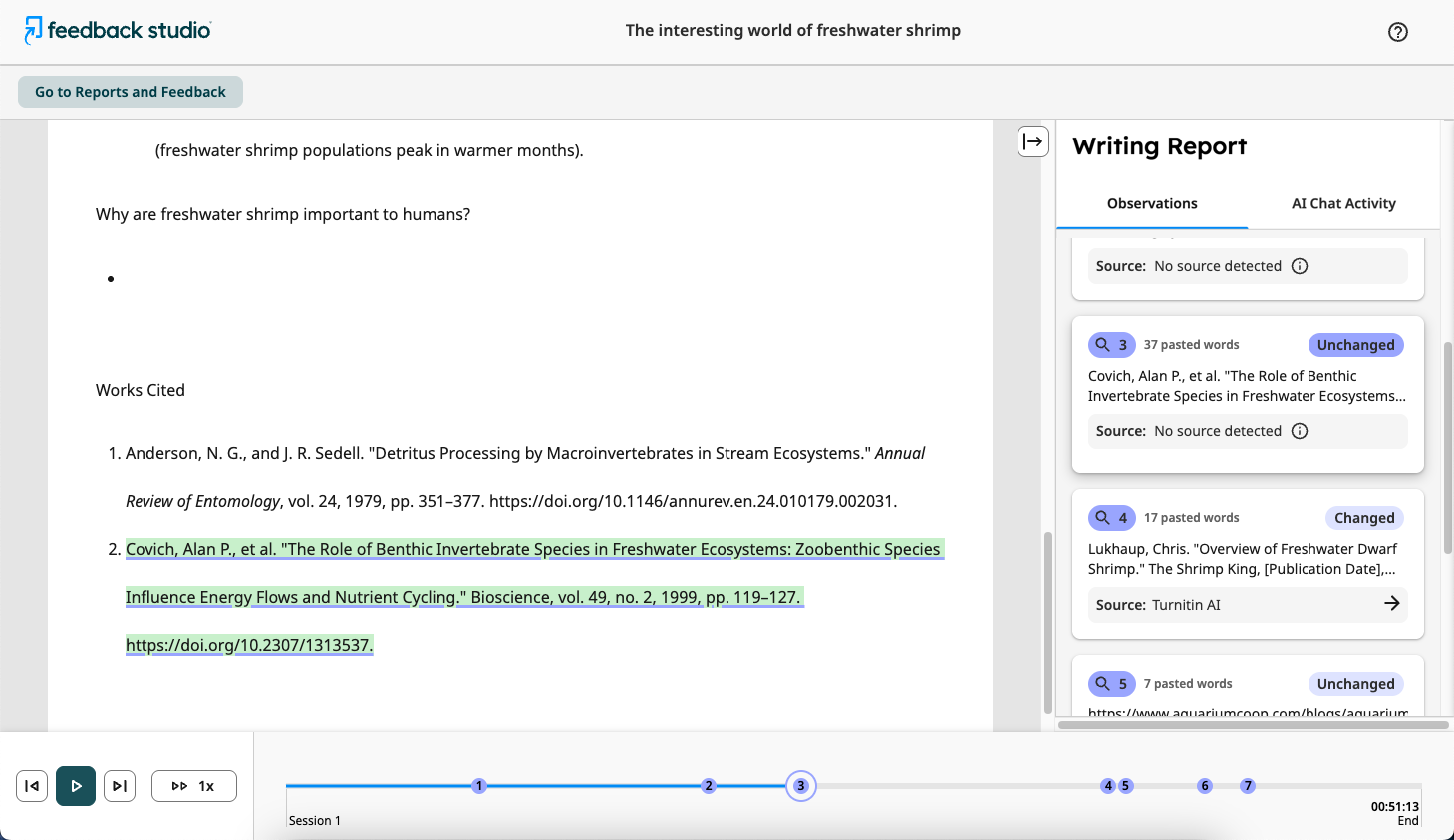Jump to timeline marker 1
The height and width of the screenshot is (840, 1454).
tap(479, 786)
